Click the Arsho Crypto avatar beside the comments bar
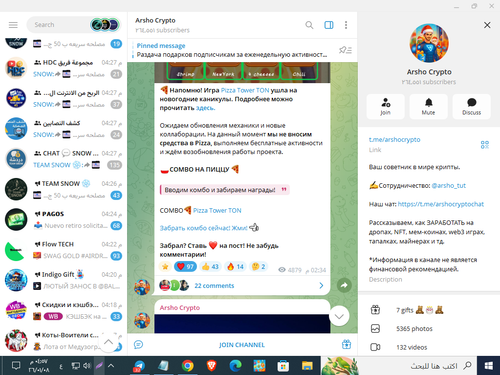Viewport: 500px width, 375px height. pos(142,287)
